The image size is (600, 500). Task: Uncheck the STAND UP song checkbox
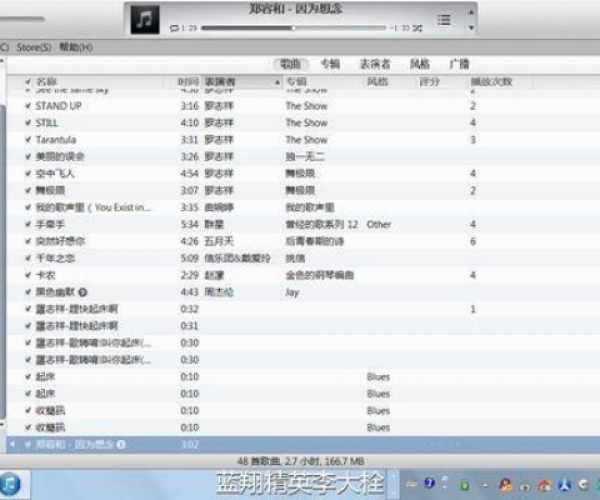pyautogui.click(x=28, y=106)
